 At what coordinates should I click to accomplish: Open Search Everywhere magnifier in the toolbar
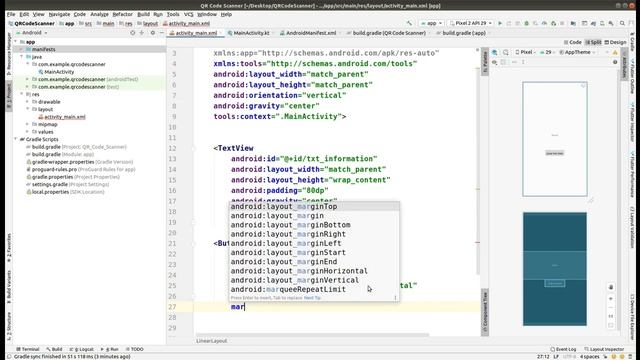pyautogui.click(x=622, y=23)
